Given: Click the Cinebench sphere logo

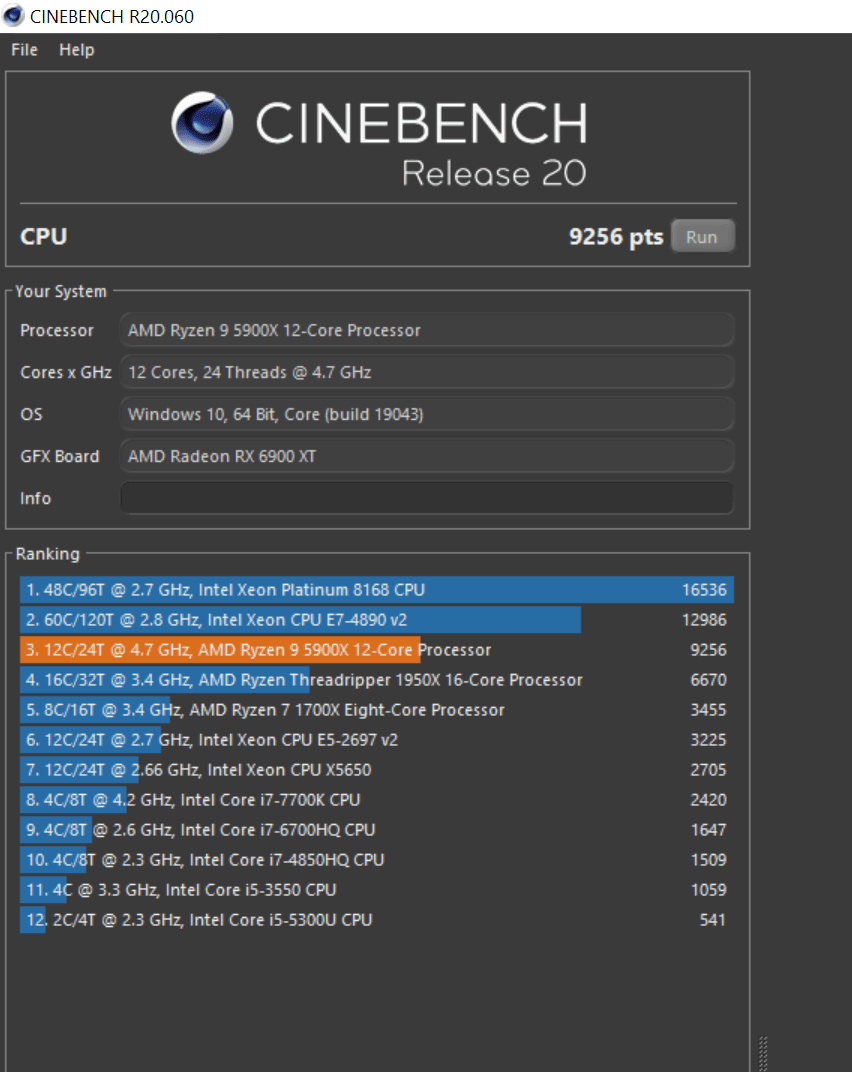Looking at the screenshot, I should (202, 123).
